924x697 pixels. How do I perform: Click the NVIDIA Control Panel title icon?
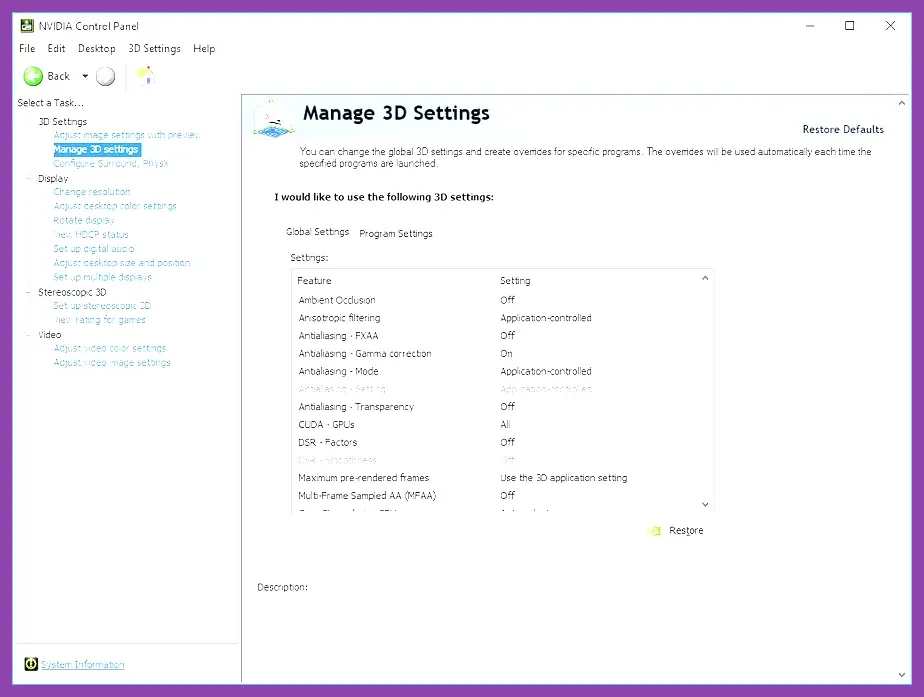click(27, 25)
